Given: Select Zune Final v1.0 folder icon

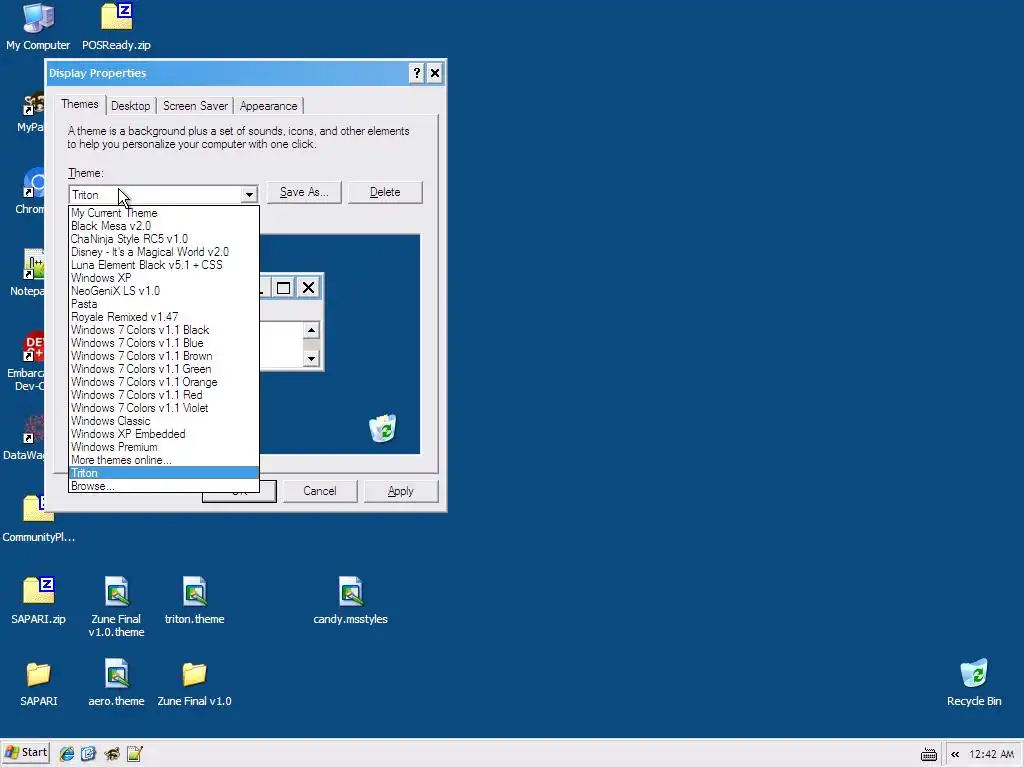Looking at the screenshot, I should pyautogui.click(x=195, y=683).
